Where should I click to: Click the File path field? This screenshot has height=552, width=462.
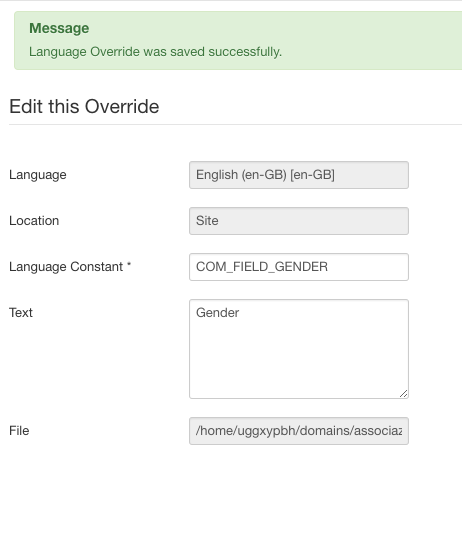(x=299, y=431)
